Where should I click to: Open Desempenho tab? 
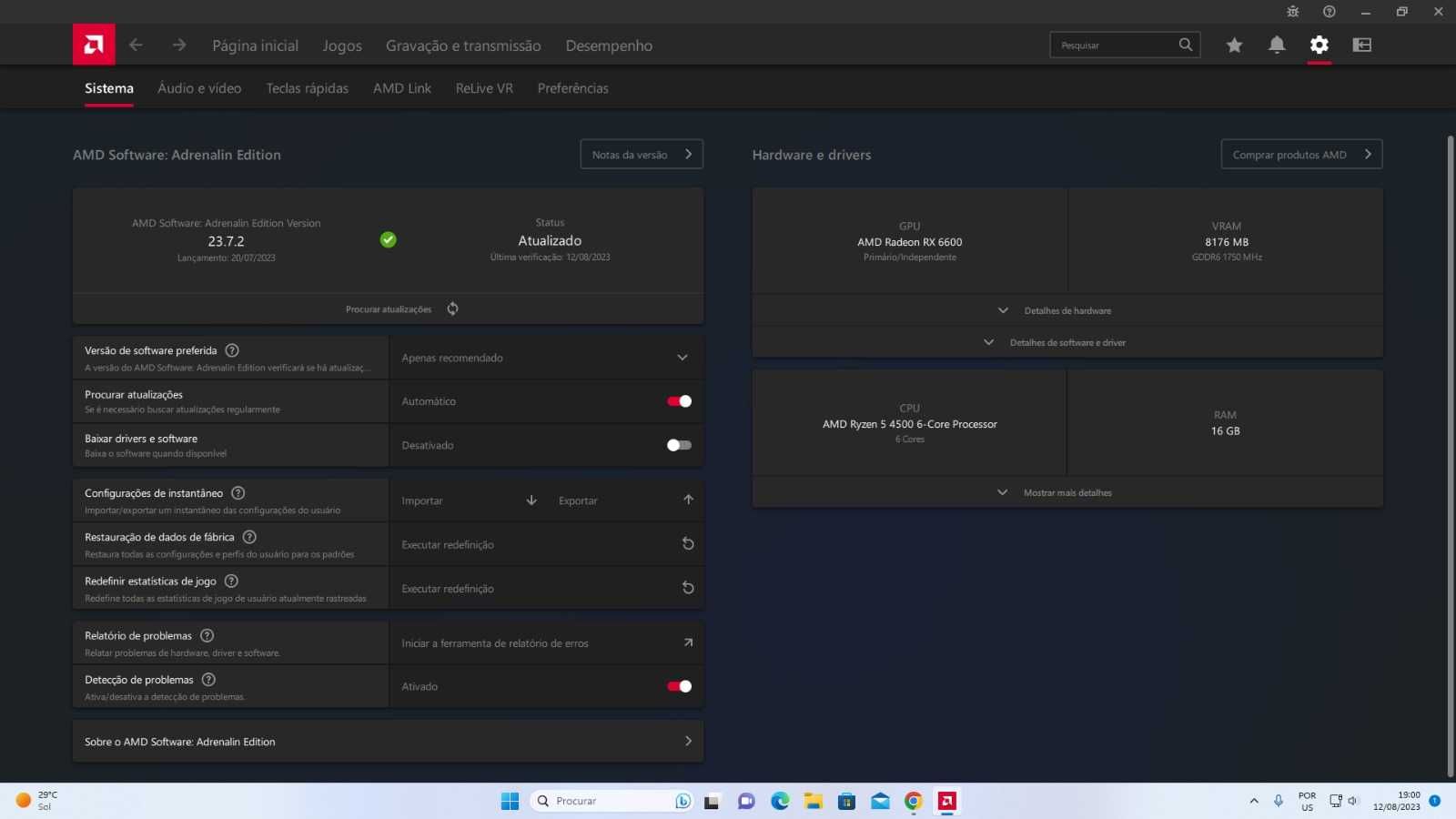(x=609, y=45)
